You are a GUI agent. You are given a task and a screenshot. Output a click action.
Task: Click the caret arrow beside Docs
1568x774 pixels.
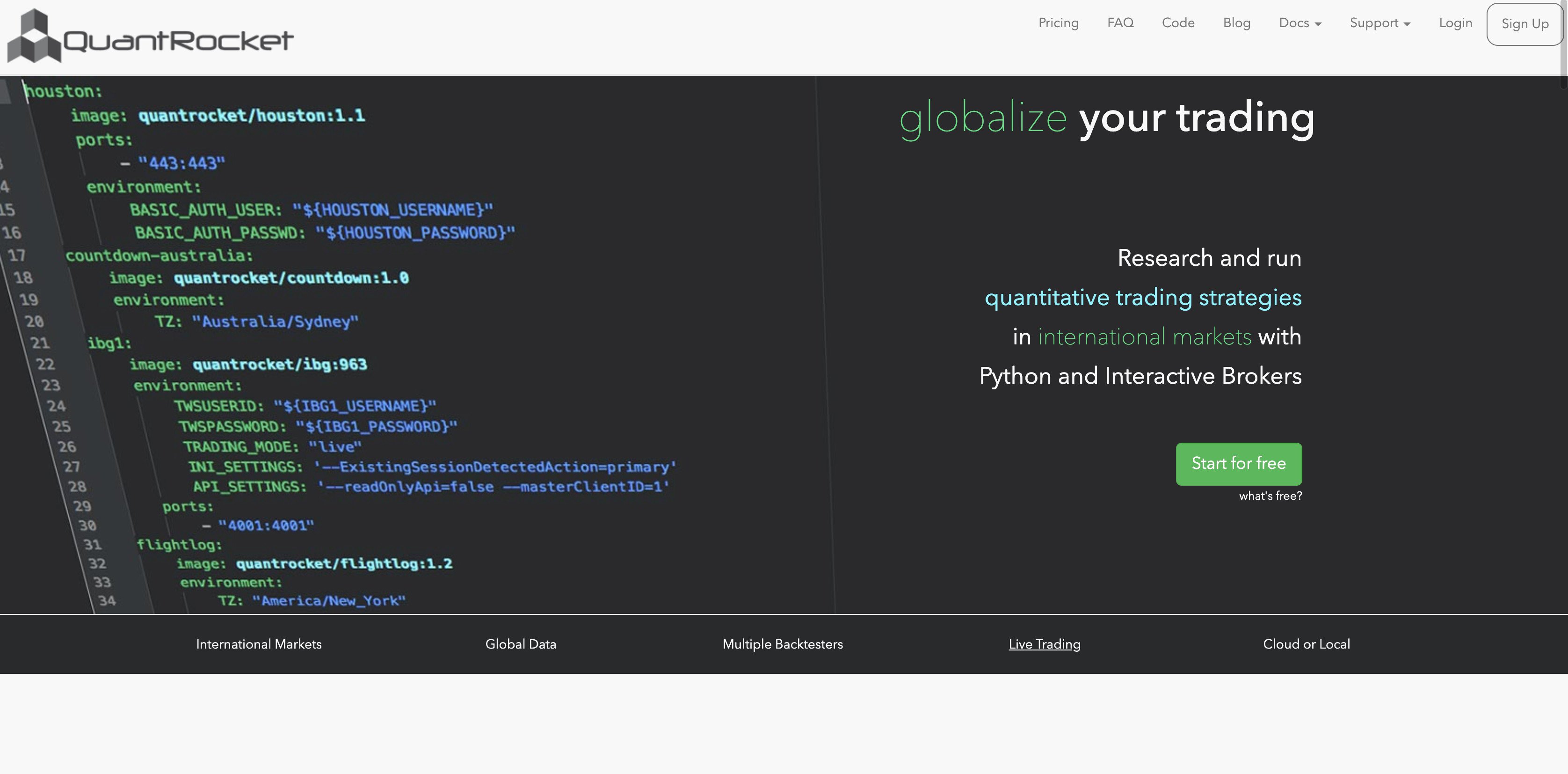(1318, 24)
